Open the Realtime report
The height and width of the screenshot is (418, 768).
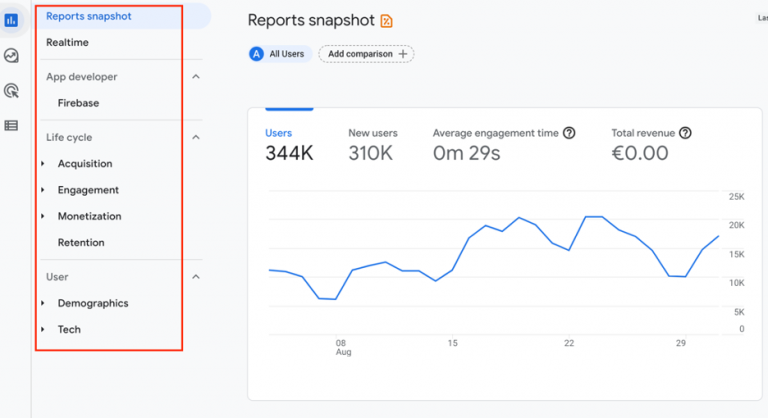click(x=67, y=43)
